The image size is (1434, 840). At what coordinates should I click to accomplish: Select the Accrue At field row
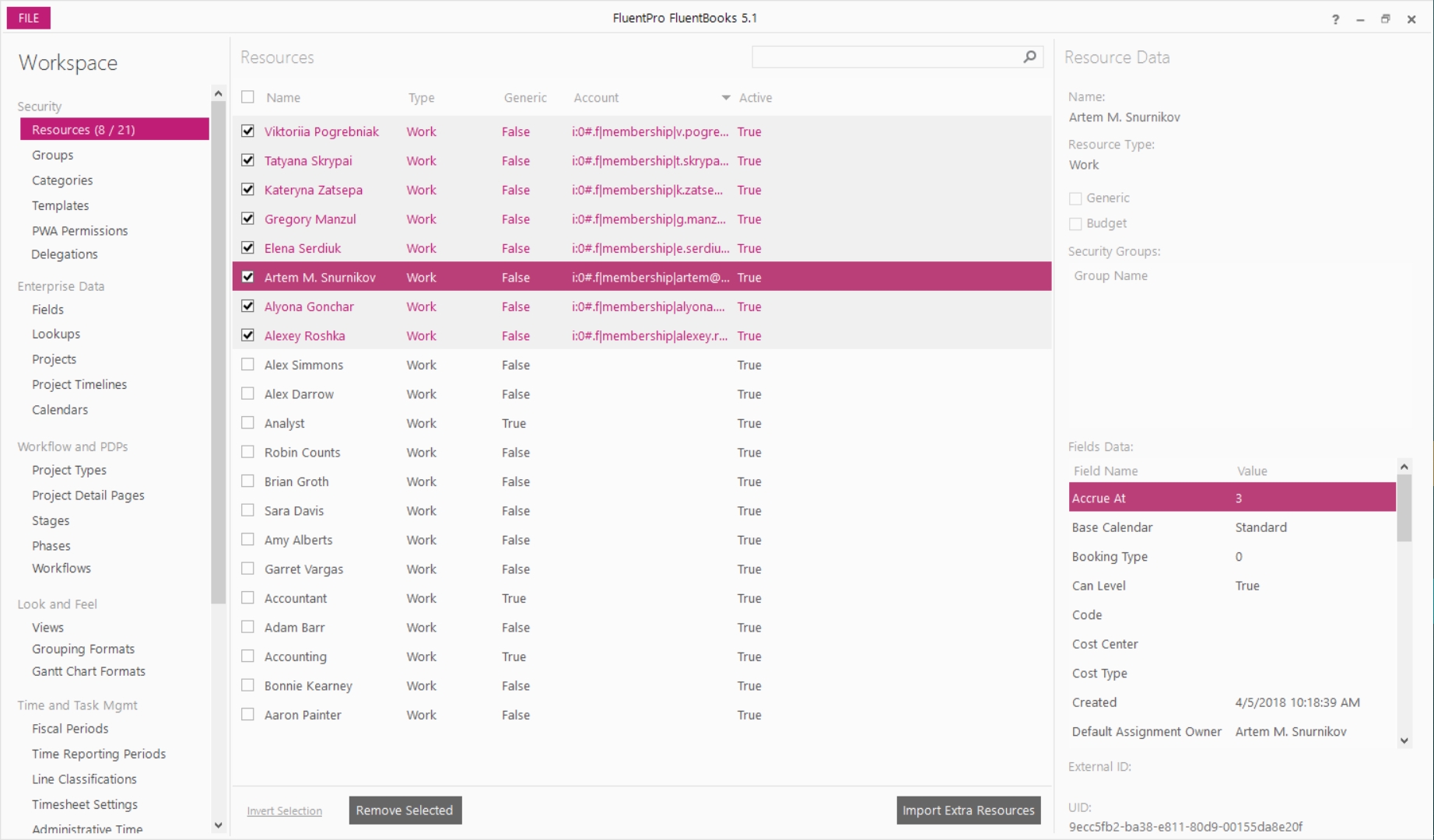coord(1232,498)
